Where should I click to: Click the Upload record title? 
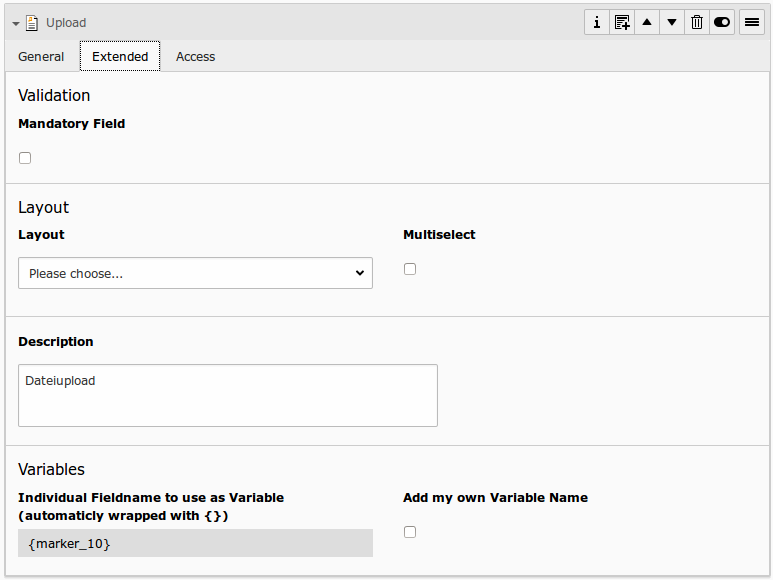[66, 23]
